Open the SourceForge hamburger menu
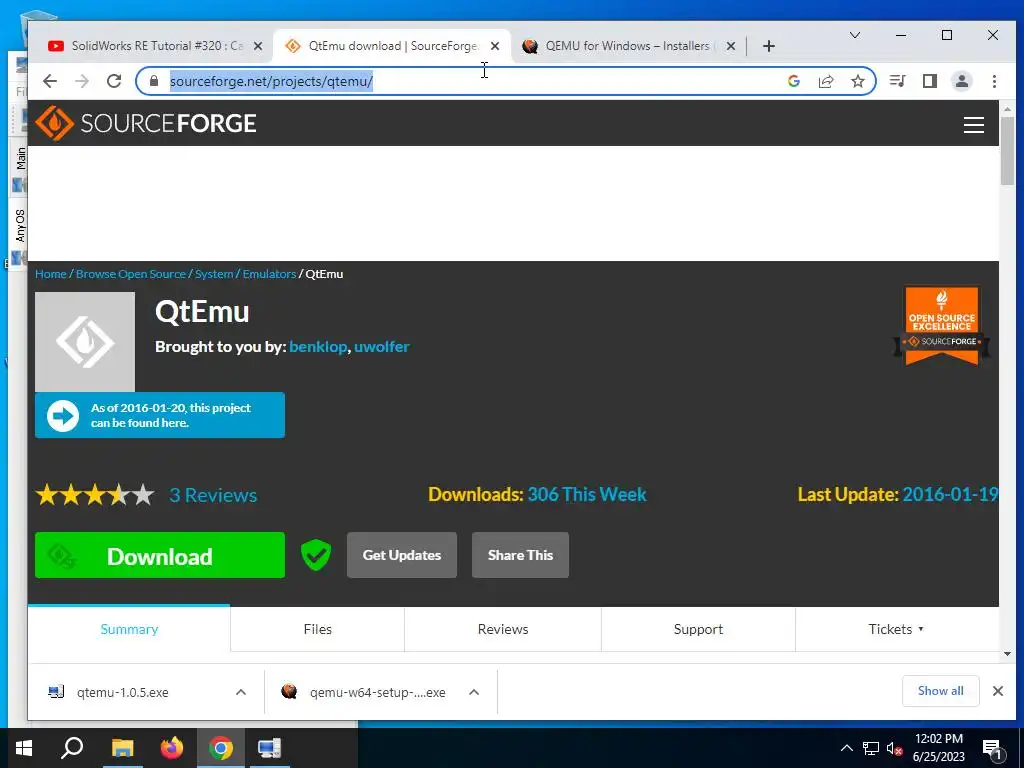This screenshot has width=1024, height=768. click(974, 124)
